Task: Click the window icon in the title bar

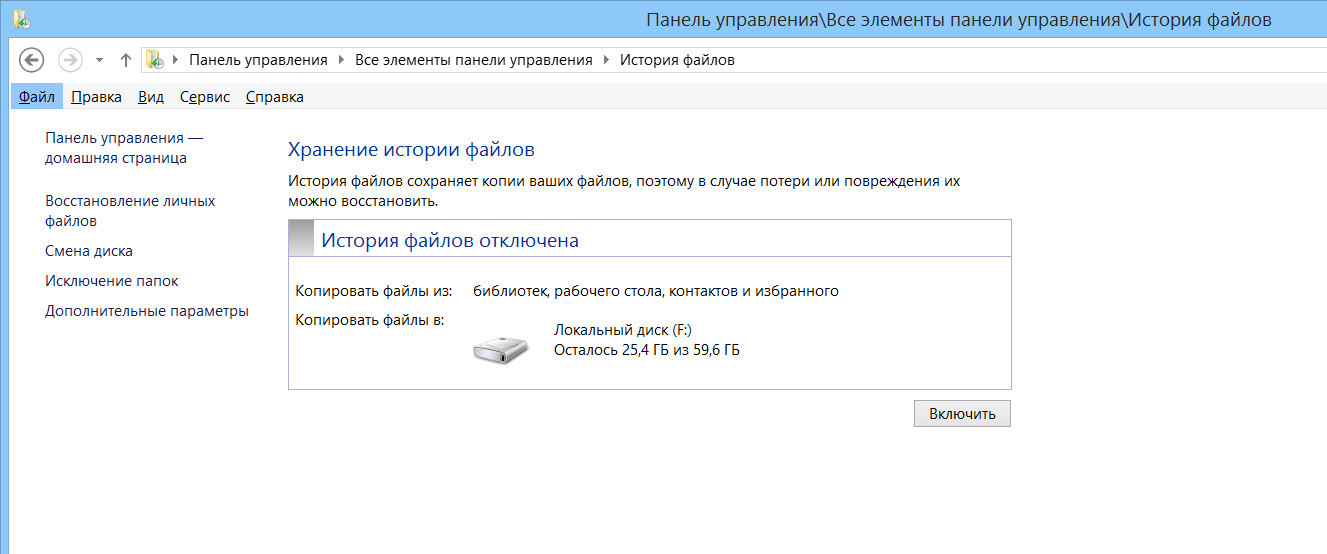Action: click(x=21, y=19)
